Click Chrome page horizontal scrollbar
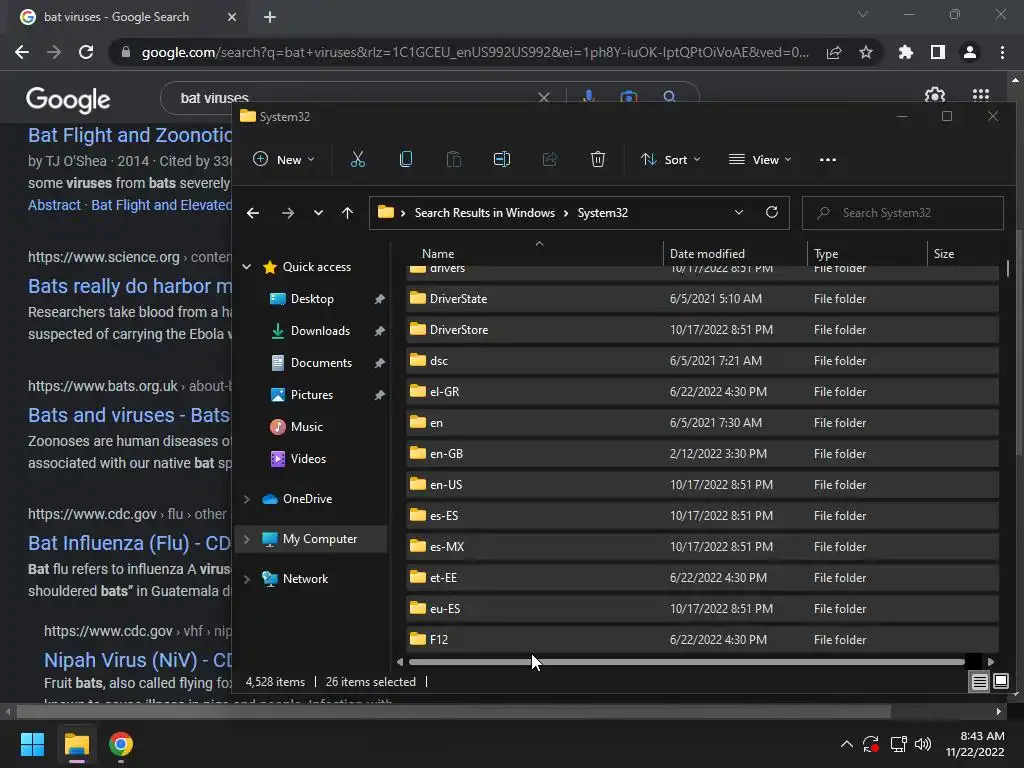1024x768 pixels. 453,711
